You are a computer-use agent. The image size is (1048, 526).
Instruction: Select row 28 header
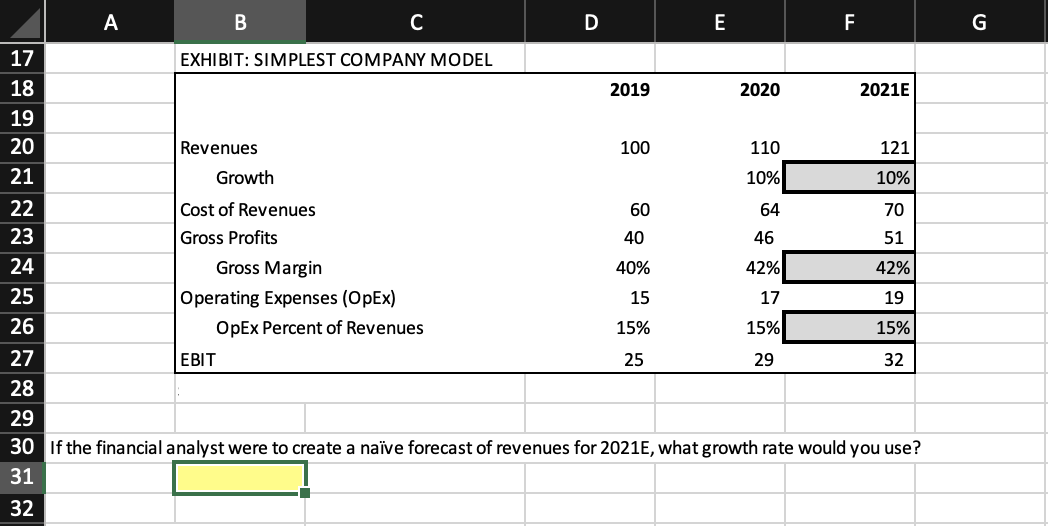click(22, 388)
